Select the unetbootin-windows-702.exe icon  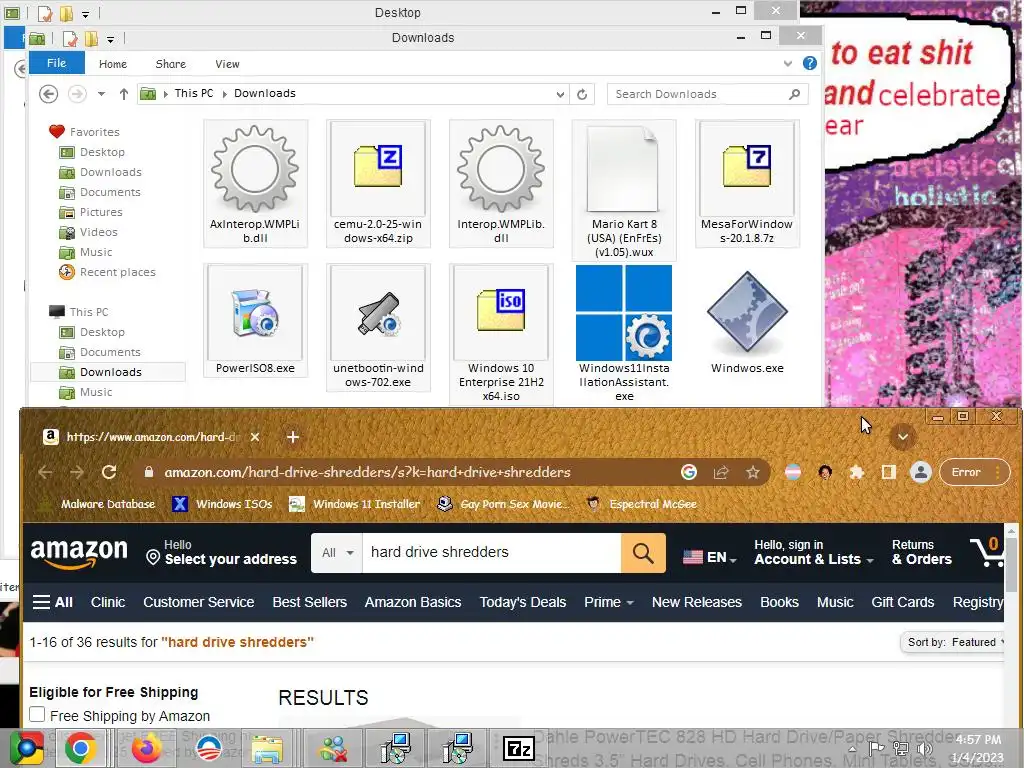[378, 313]
